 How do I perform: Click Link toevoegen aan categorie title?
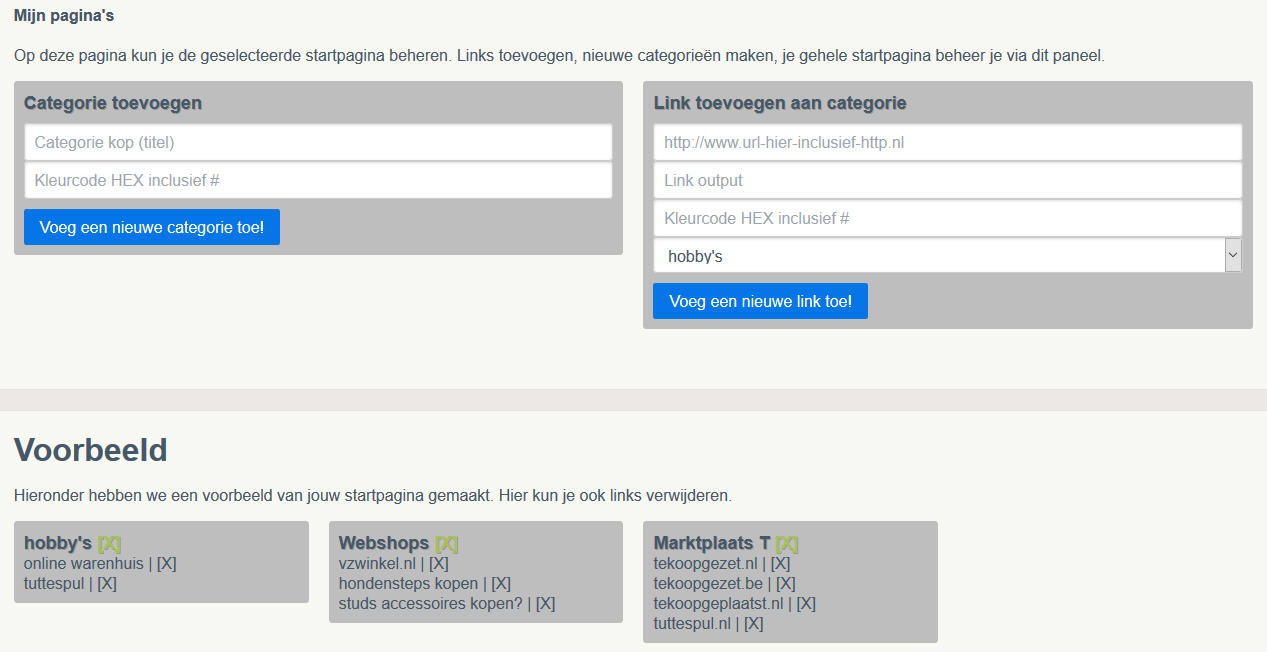tap(780, 103)
